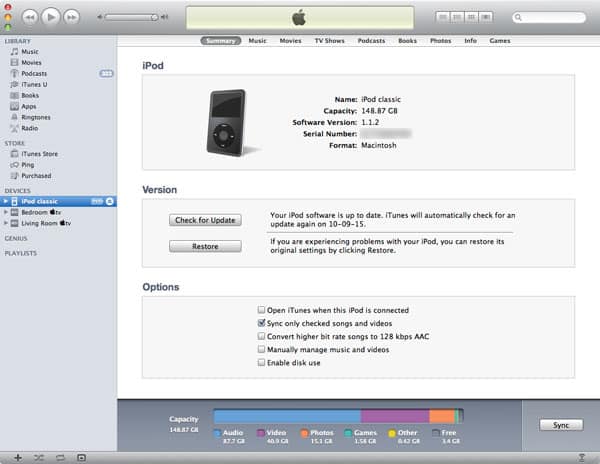This screenshot has height=464, width=600.
Task: Check Manually manage music and videos
Action: pos(262,350)
